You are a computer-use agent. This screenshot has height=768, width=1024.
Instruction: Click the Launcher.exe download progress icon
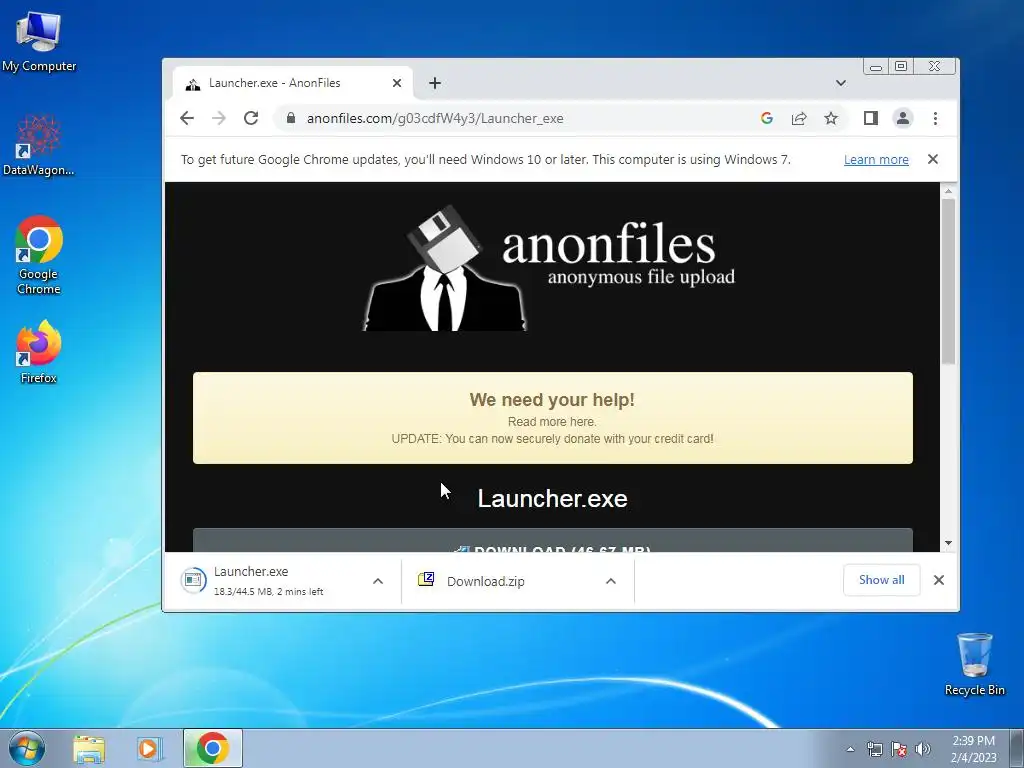click(x=193, y=580)
